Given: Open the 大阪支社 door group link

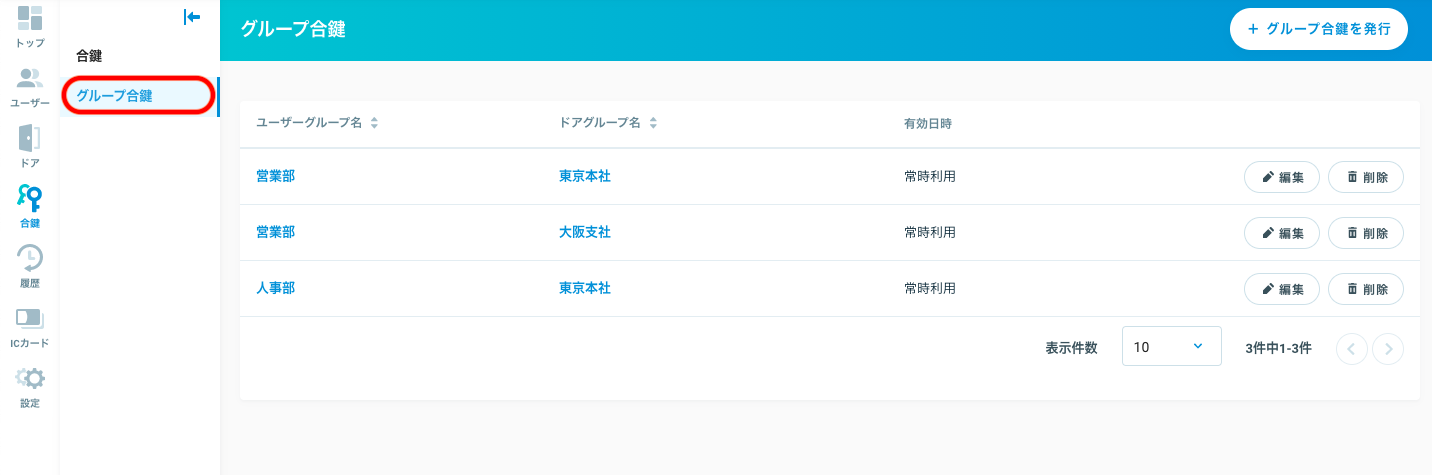Looking at the screenshot, I should pos(585,232).
